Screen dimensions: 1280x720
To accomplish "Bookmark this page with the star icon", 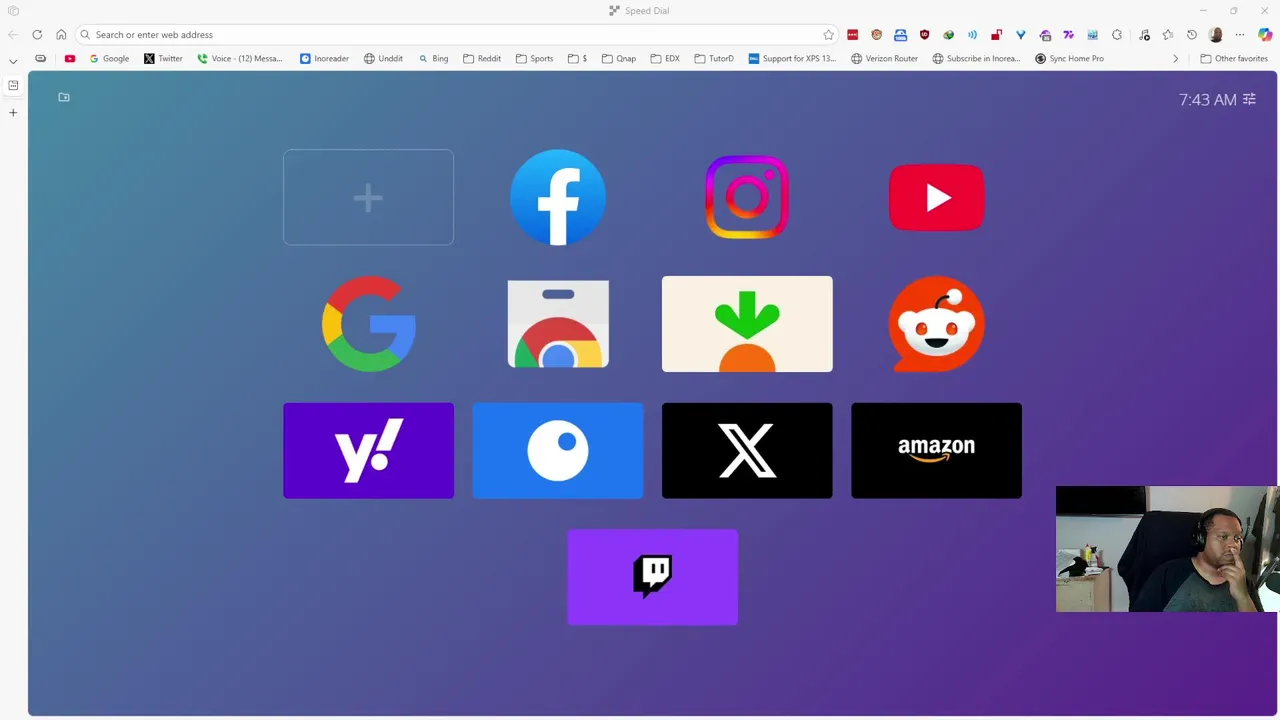I will coord(828,35).
